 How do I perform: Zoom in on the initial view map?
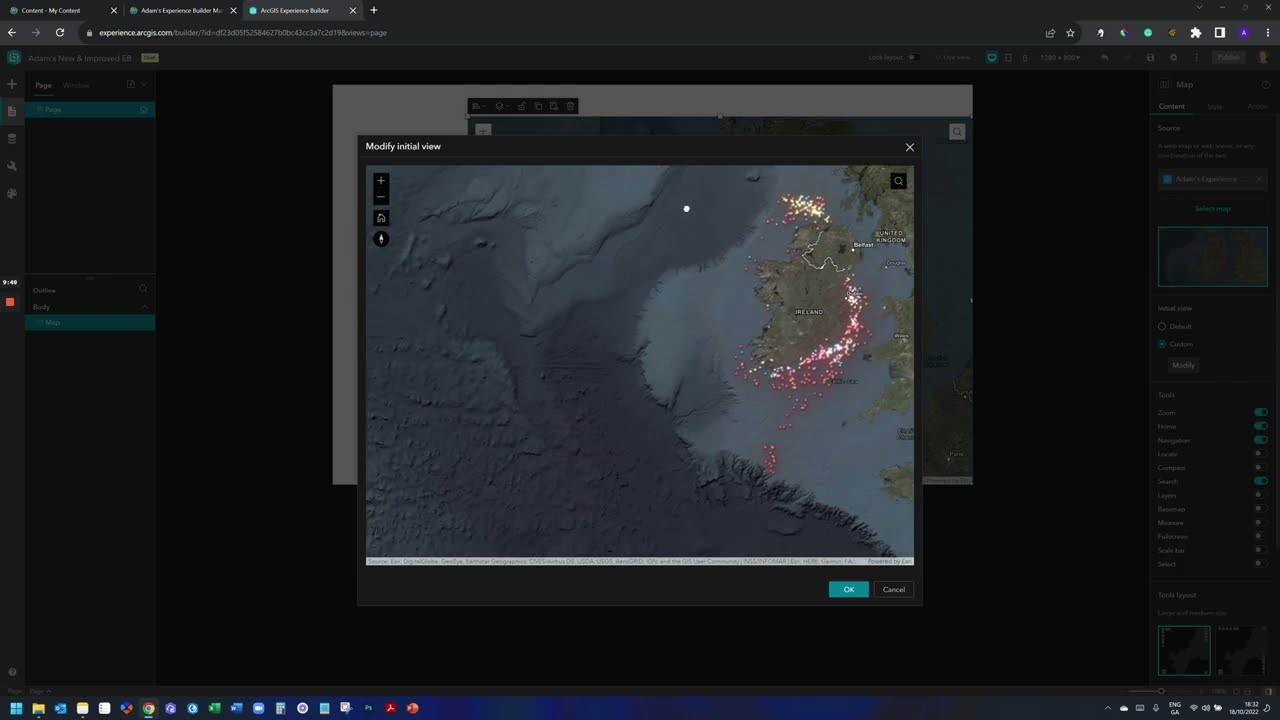pyautogui.click(x=380, y=181)
